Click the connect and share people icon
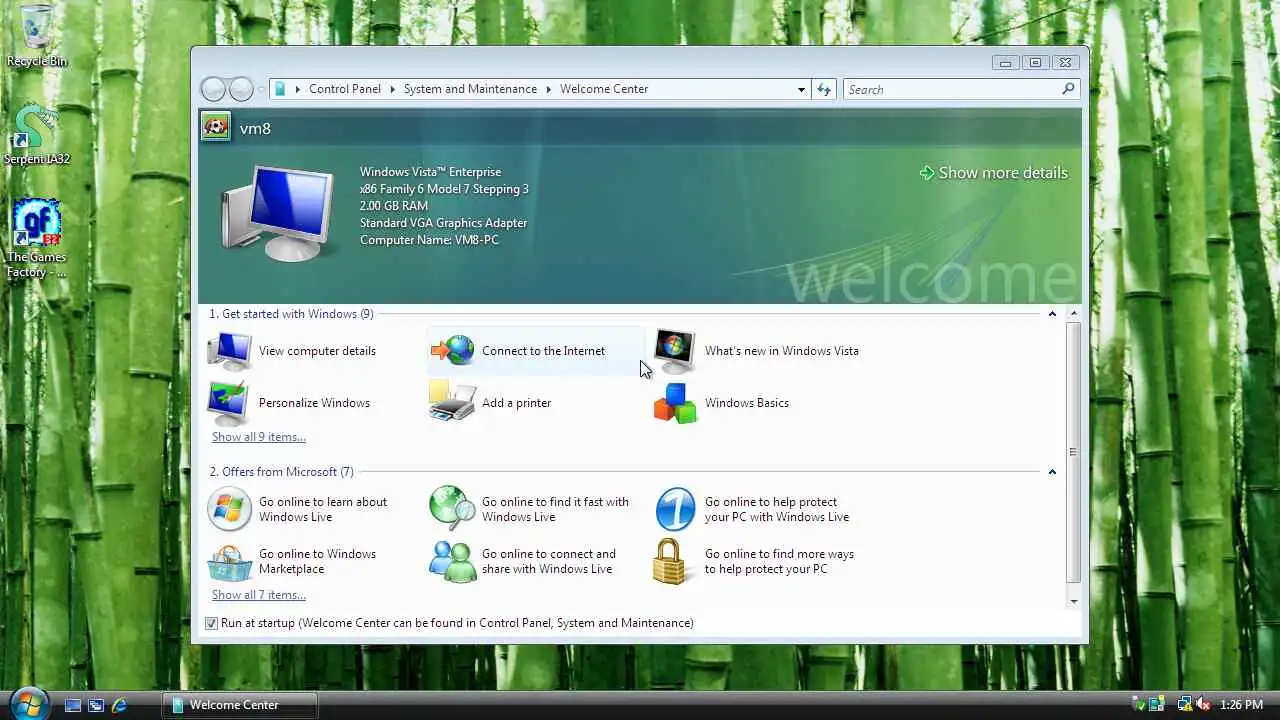Viewport: 1280px width, 720px height. click(x=452, y=561)
